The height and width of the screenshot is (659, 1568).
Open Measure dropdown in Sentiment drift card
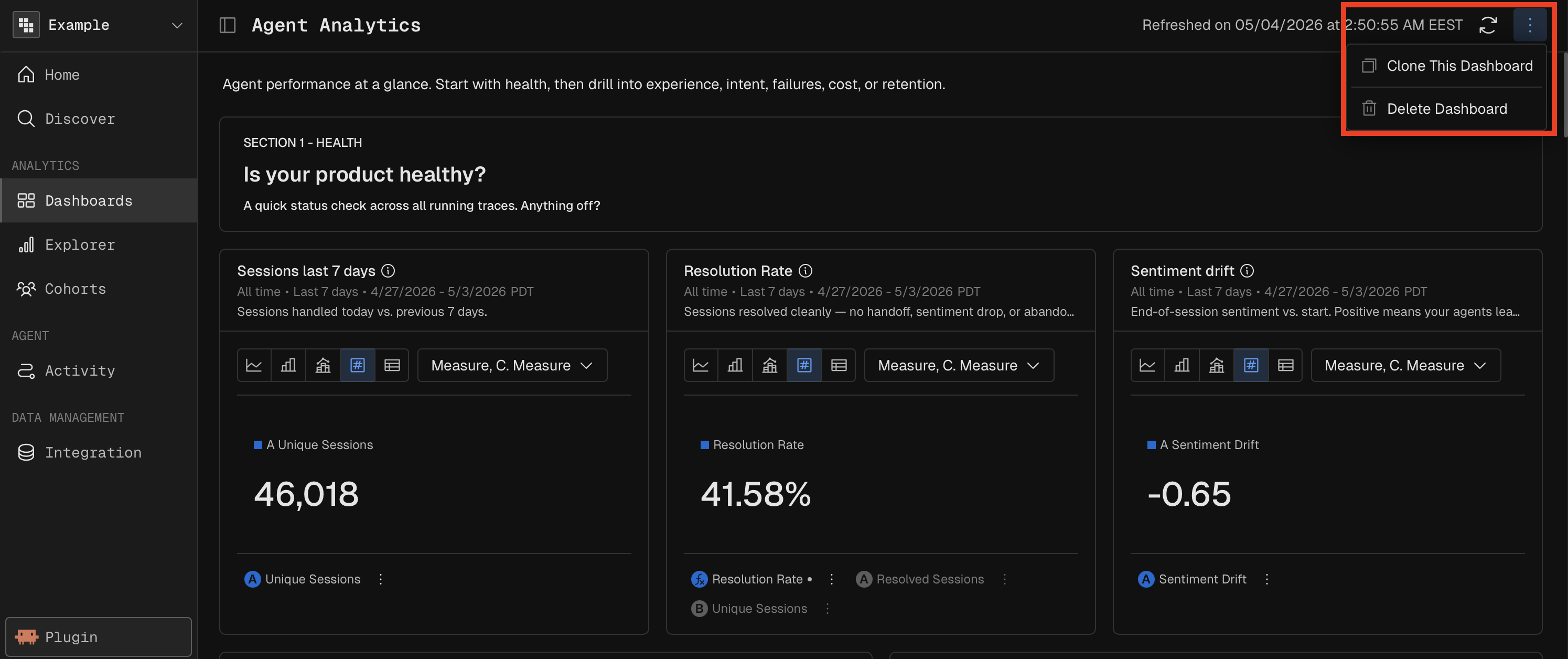(1405, 365)
